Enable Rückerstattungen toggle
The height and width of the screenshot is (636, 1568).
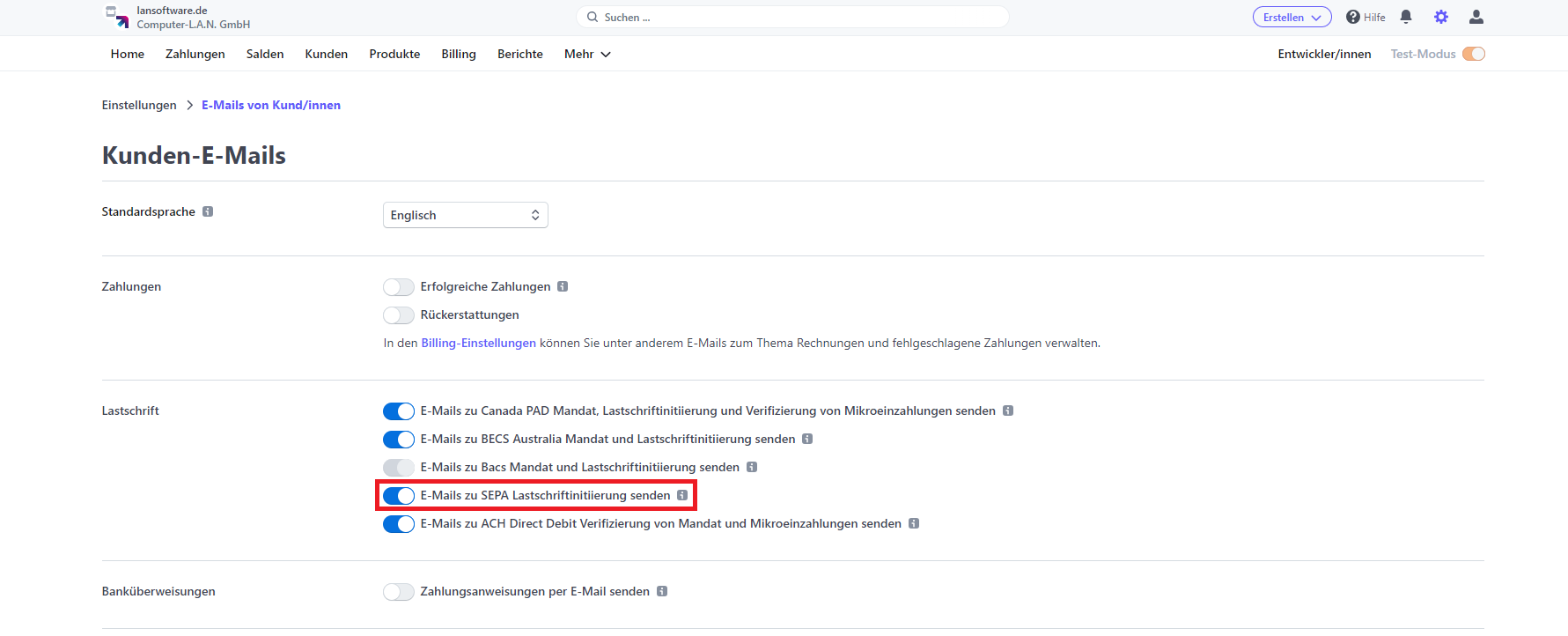[399, 315]
